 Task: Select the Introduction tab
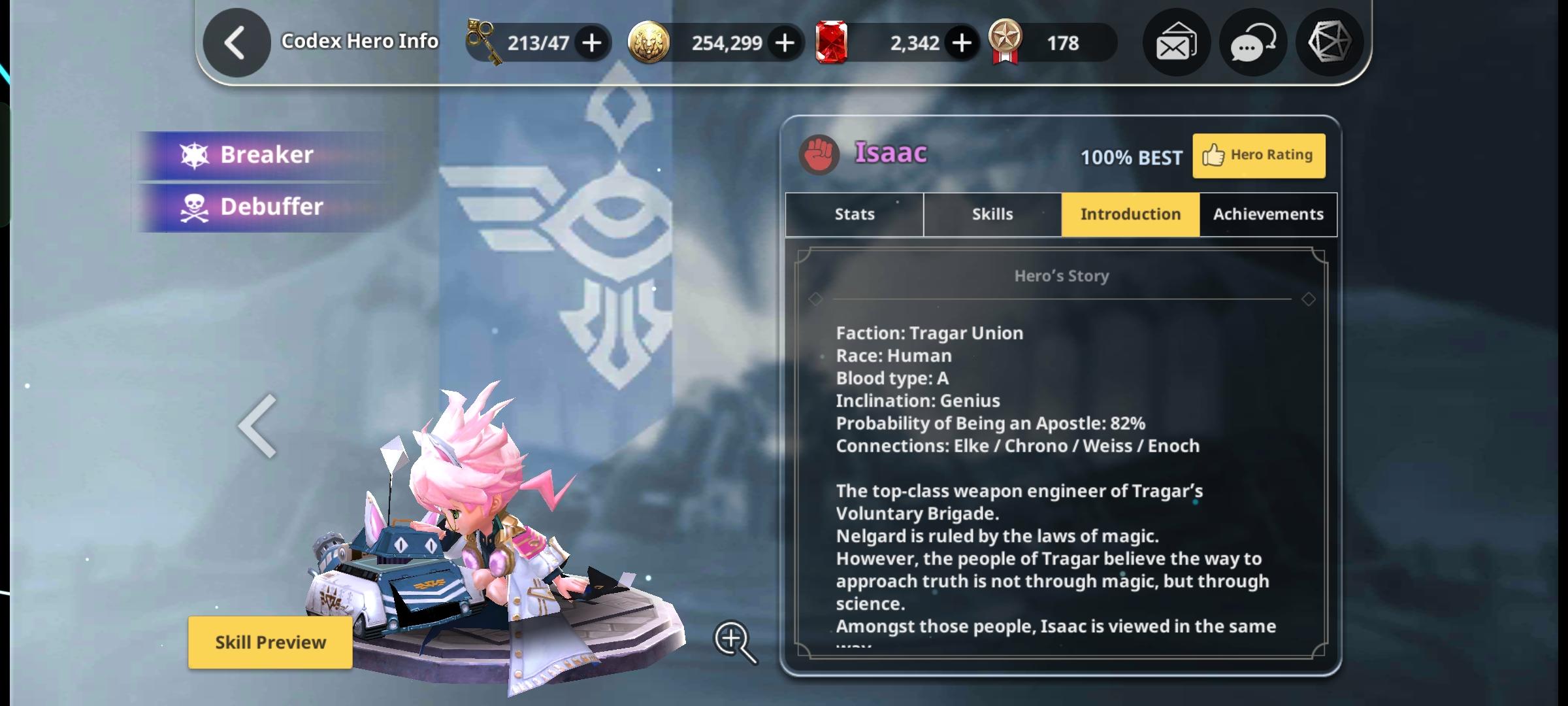coord(1130,214)
